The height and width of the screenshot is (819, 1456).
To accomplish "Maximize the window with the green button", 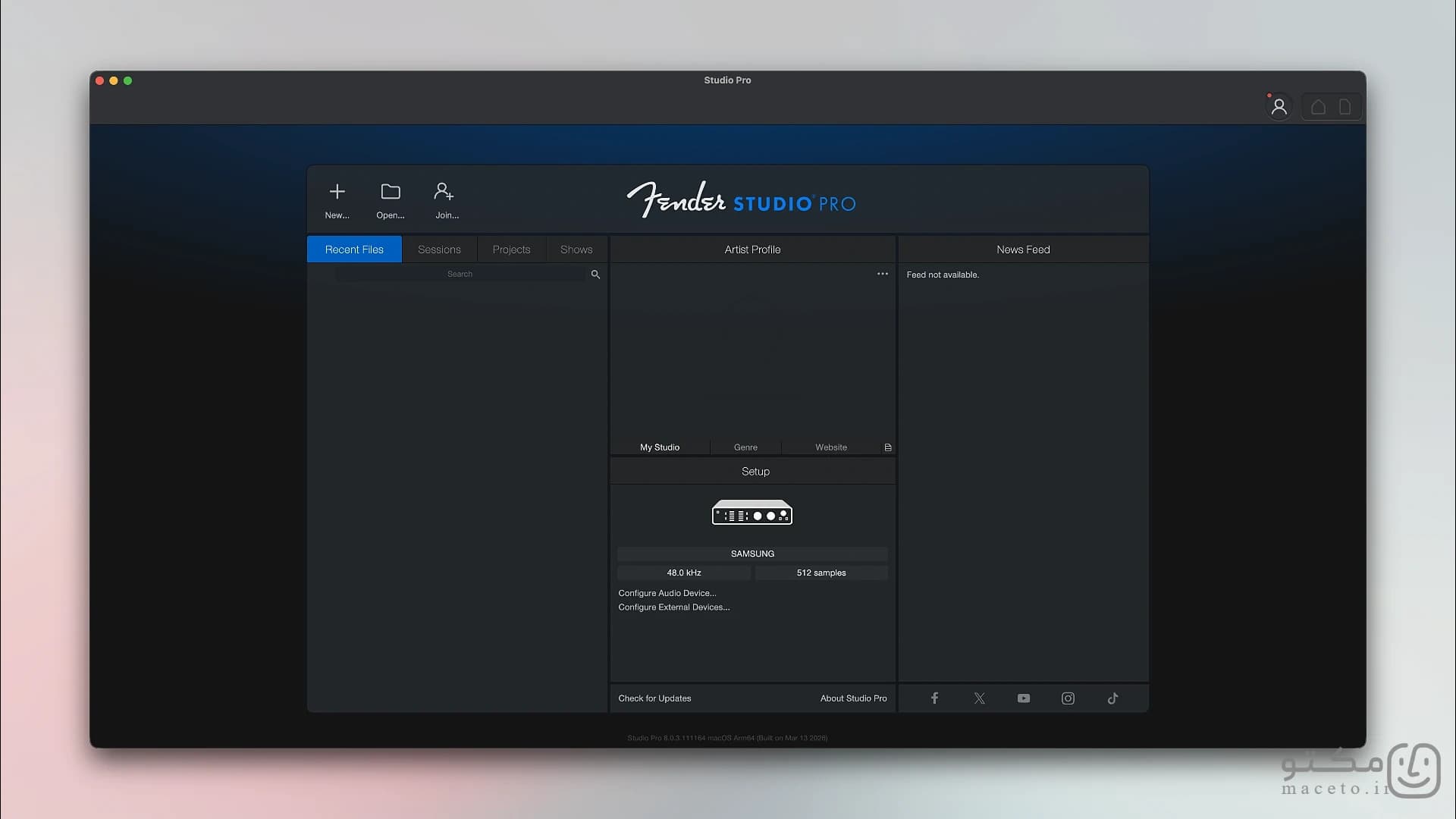I will (128, 80).
